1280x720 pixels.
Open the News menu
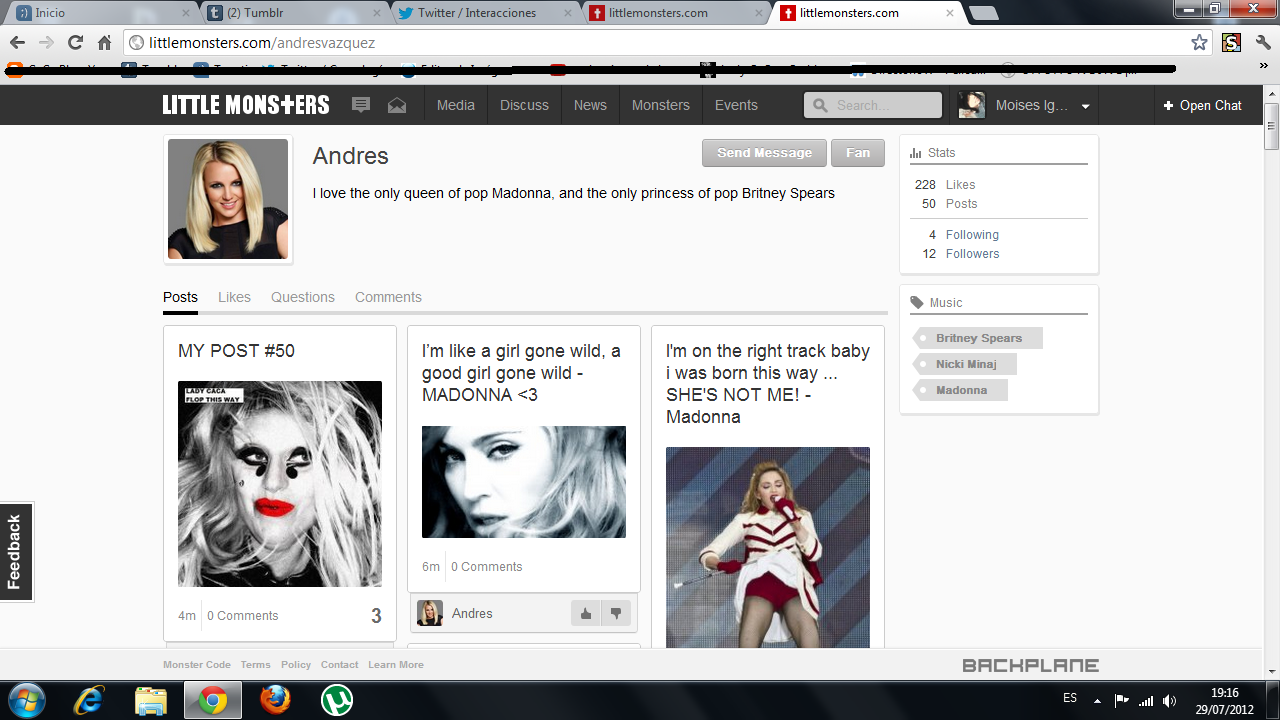coord(590,105)
